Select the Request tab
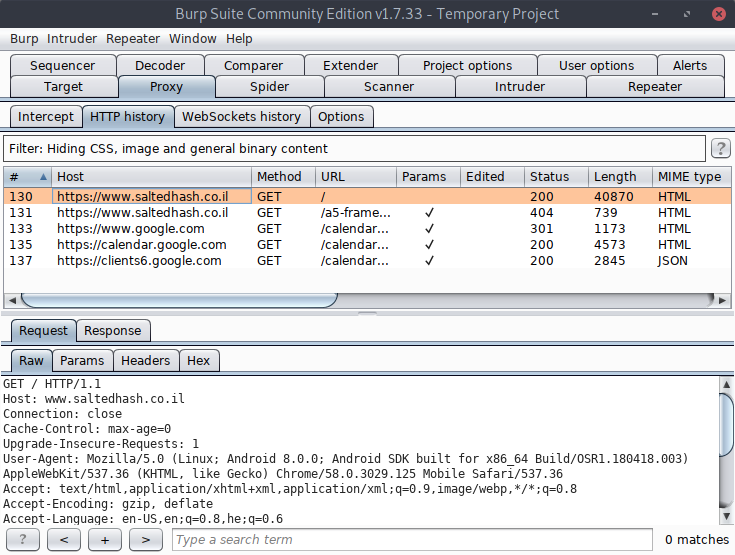 tap(43, 330)
